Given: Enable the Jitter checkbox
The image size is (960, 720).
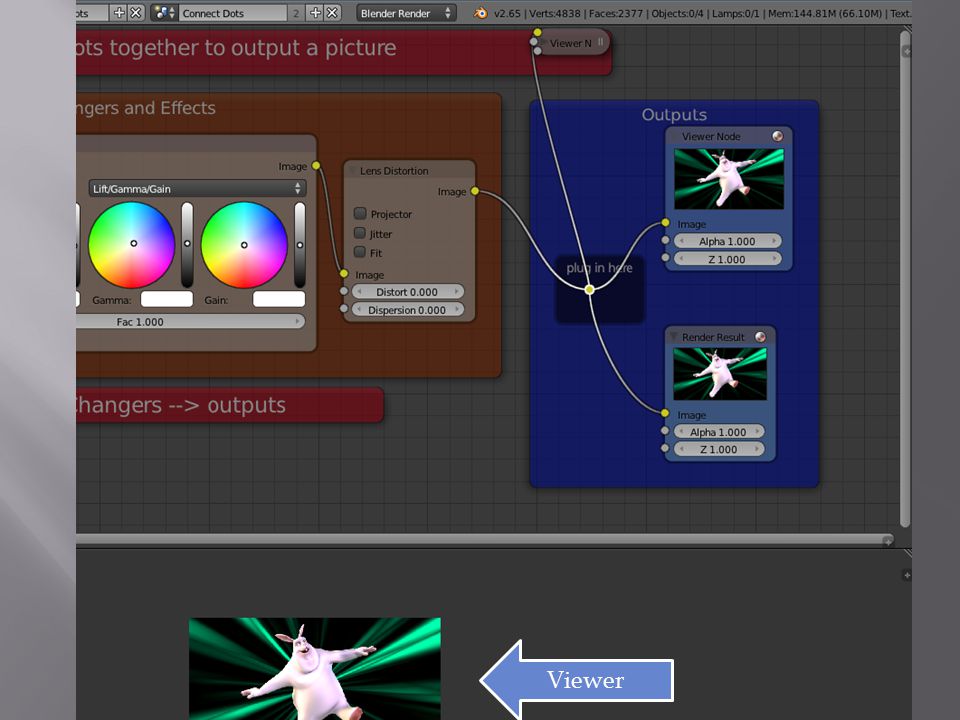Looking at the screenshot, I should pyautogui.click(x=360, y=233).
